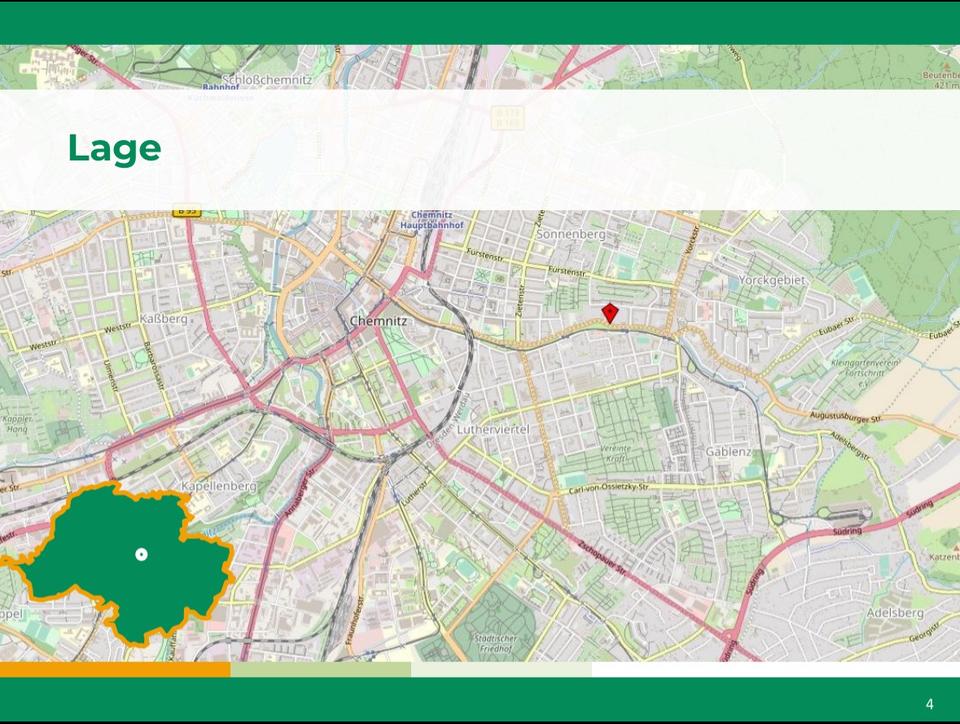The width and height of the screenshot is (960, 724).
Task: Click the Chemnitz city center label
Action: coord(379,321)
